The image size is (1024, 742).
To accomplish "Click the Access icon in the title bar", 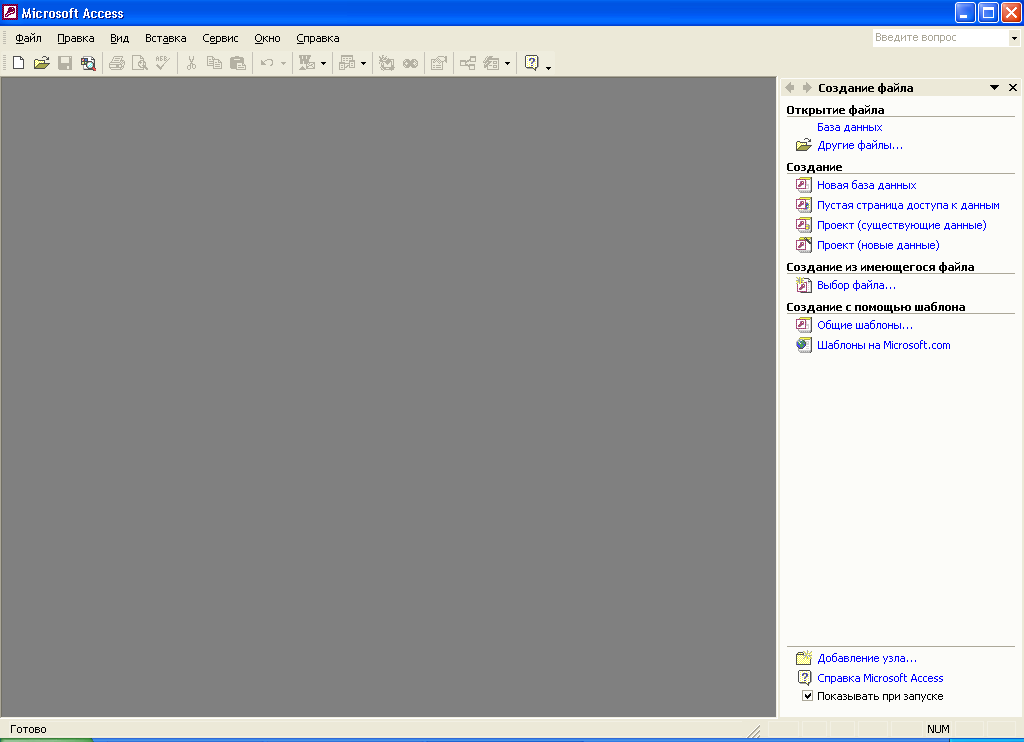I will (10, 12).
